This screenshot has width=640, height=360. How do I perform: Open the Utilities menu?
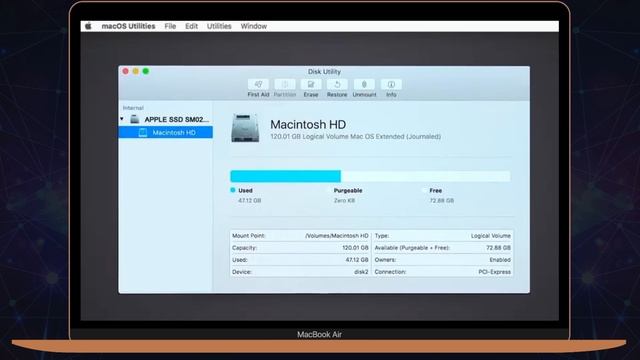(219, 26)
